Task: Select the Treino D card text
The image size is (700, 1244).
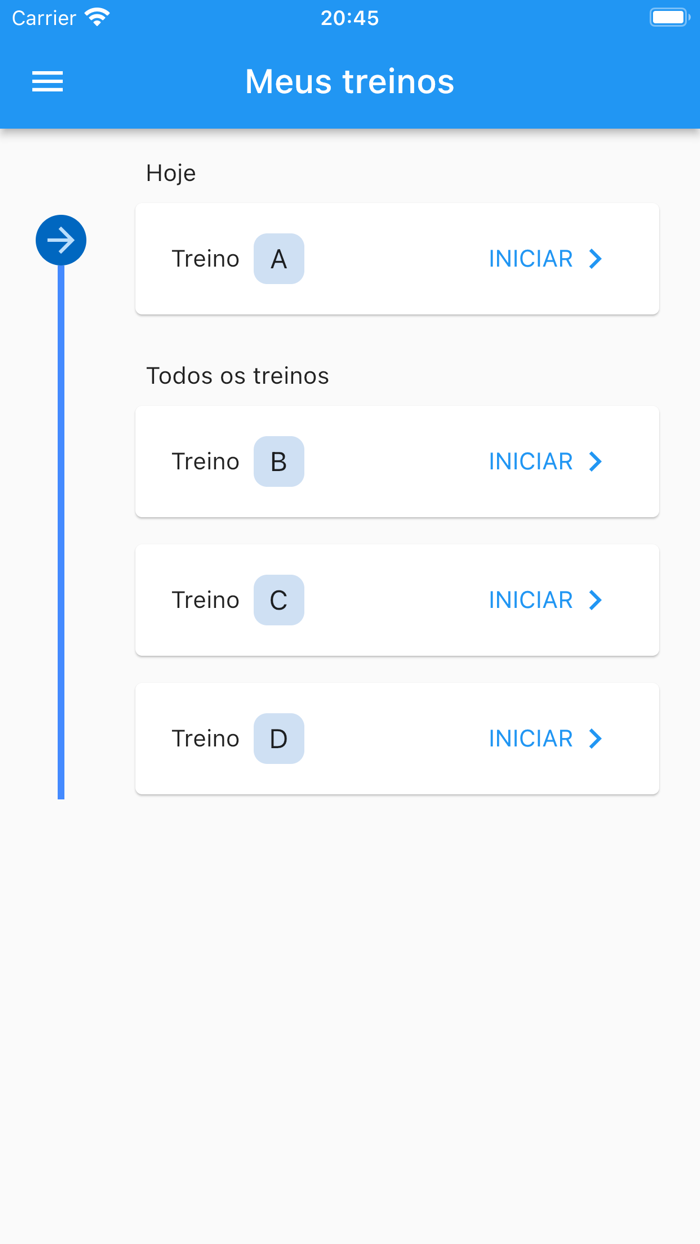Action: 205,739
